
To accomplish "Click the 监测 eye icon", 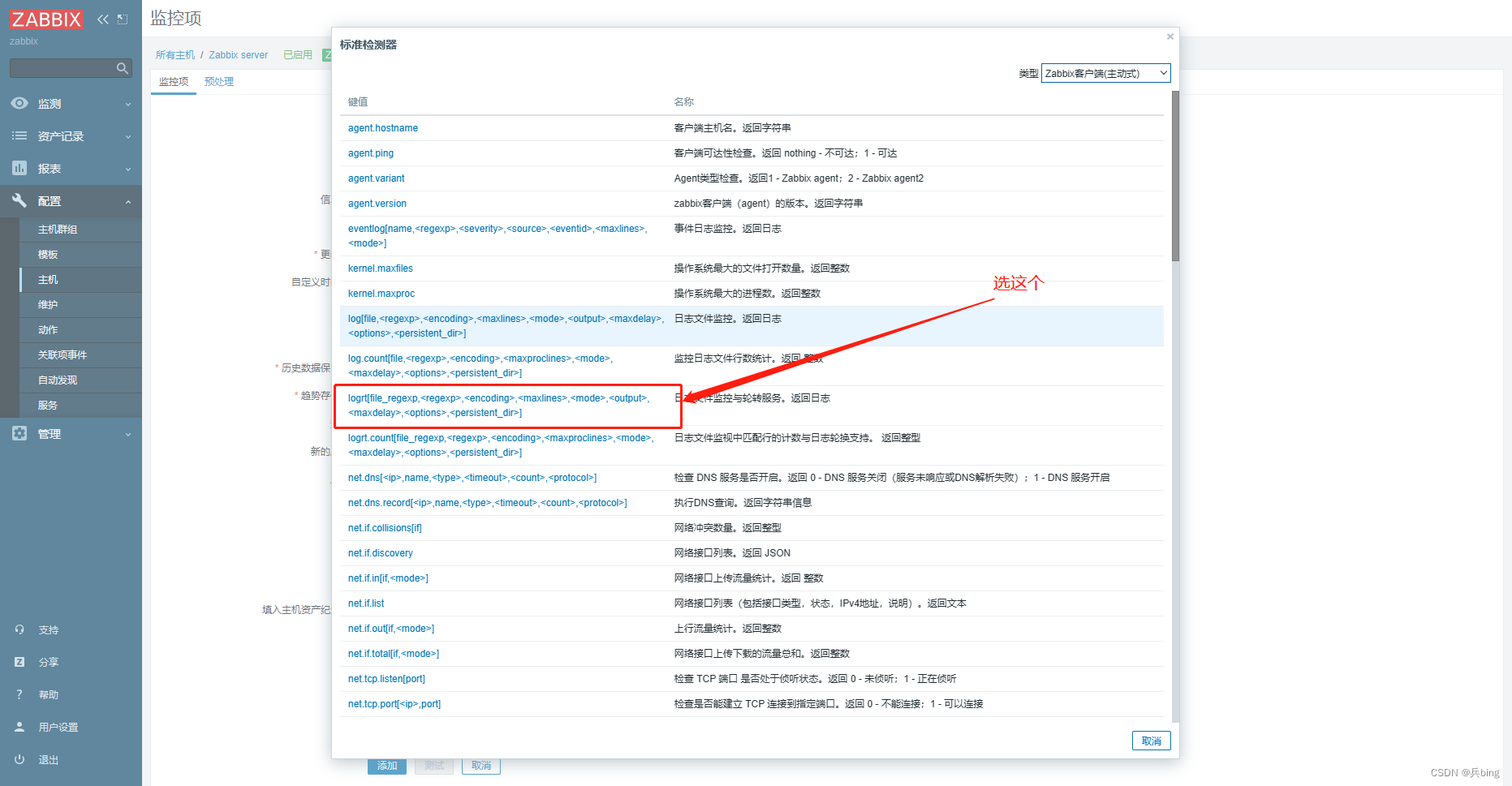I will [19, 104].
